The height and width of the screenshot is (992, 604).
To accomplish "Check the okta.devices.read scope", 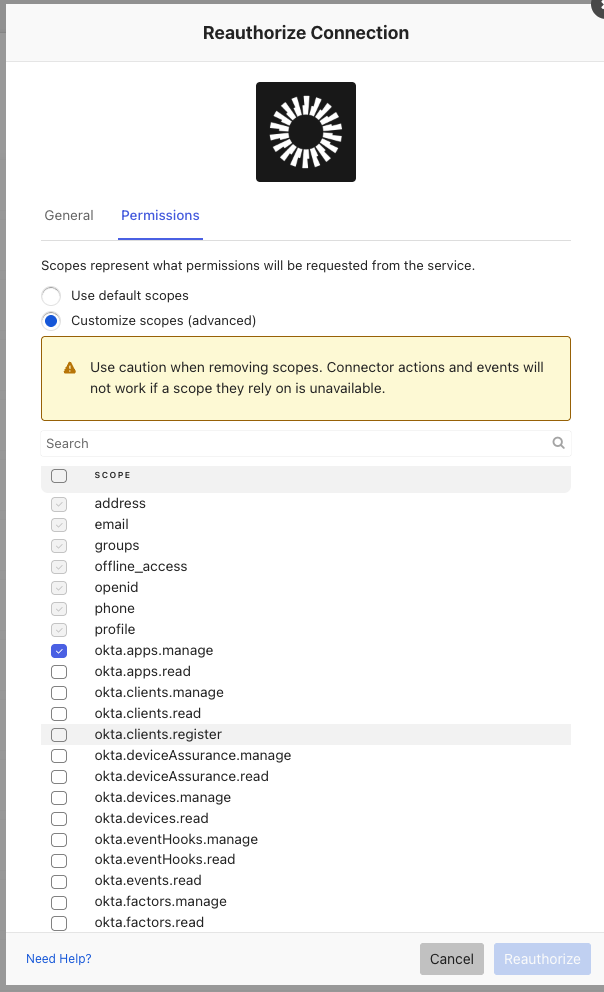I will click(59, 818).
